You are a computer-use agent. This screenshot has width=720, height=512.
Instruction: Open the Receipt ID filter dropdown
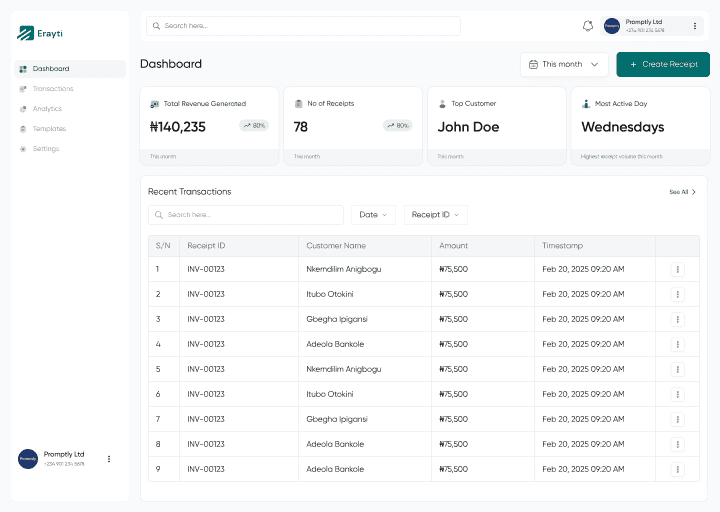pyautogui.click(x=435, y=215)
